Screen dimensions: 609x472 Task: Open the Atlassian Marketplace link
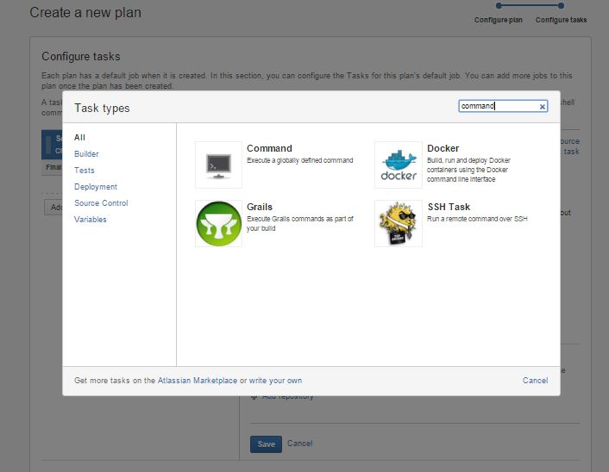point(197,380)
